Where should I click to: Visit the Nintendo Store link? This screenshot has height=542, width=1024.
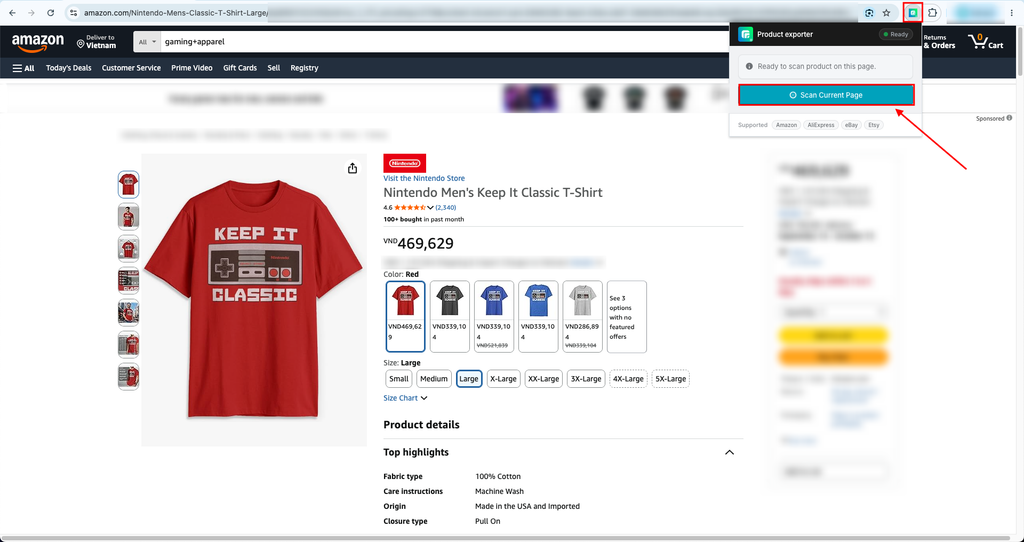pyautogui.click(x=424, y=178)
